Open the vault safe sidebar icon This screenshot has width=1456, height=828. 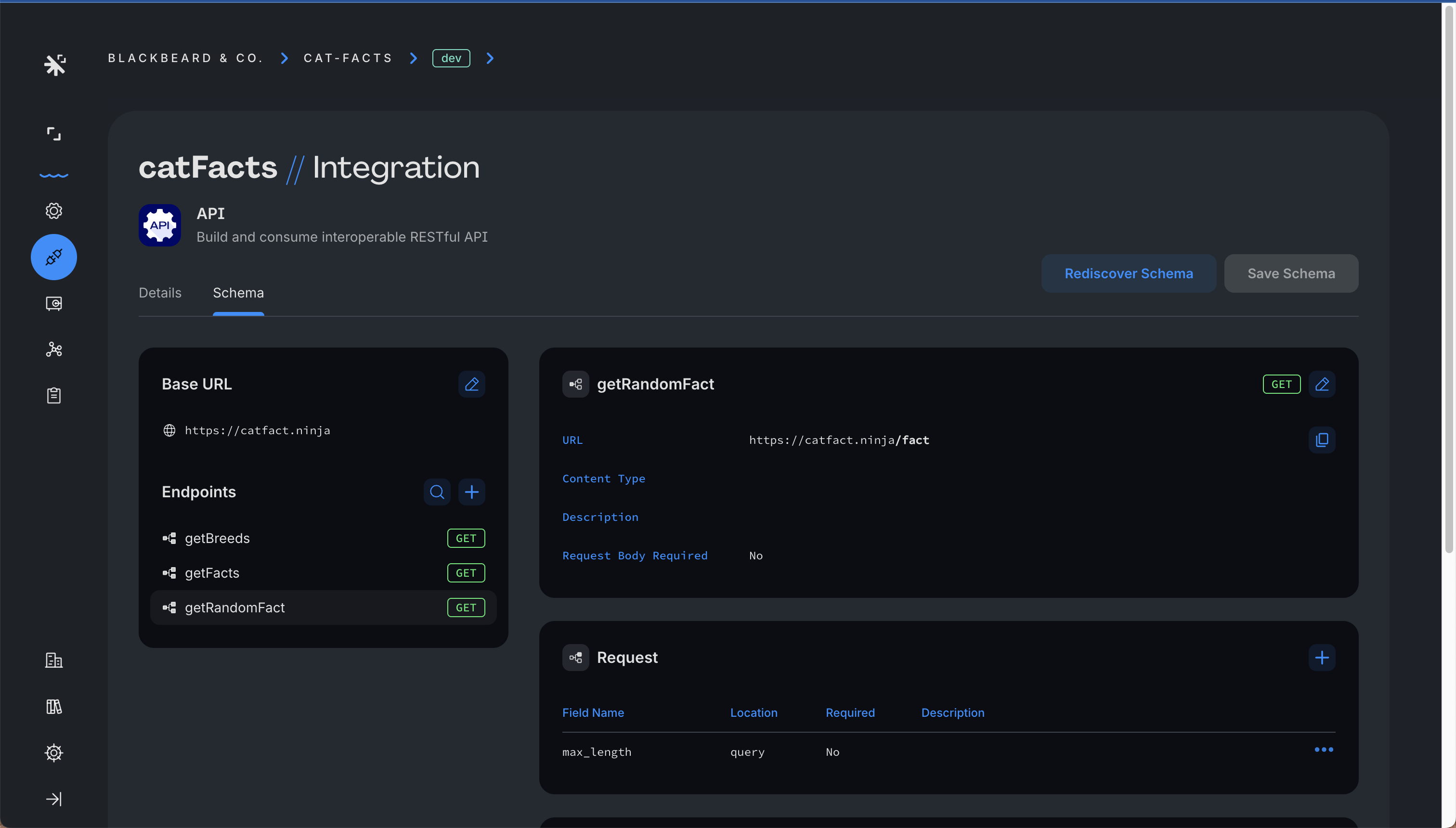[x=53, y=303]
